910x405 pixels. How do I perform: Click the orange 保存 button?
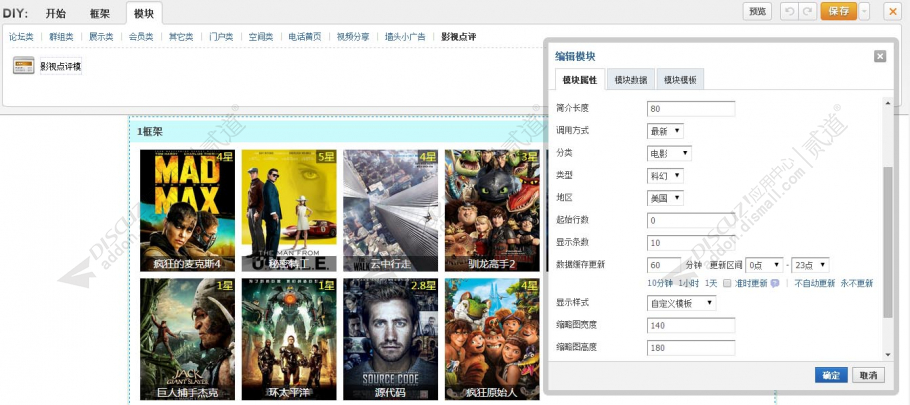click(x=839, y=11)
